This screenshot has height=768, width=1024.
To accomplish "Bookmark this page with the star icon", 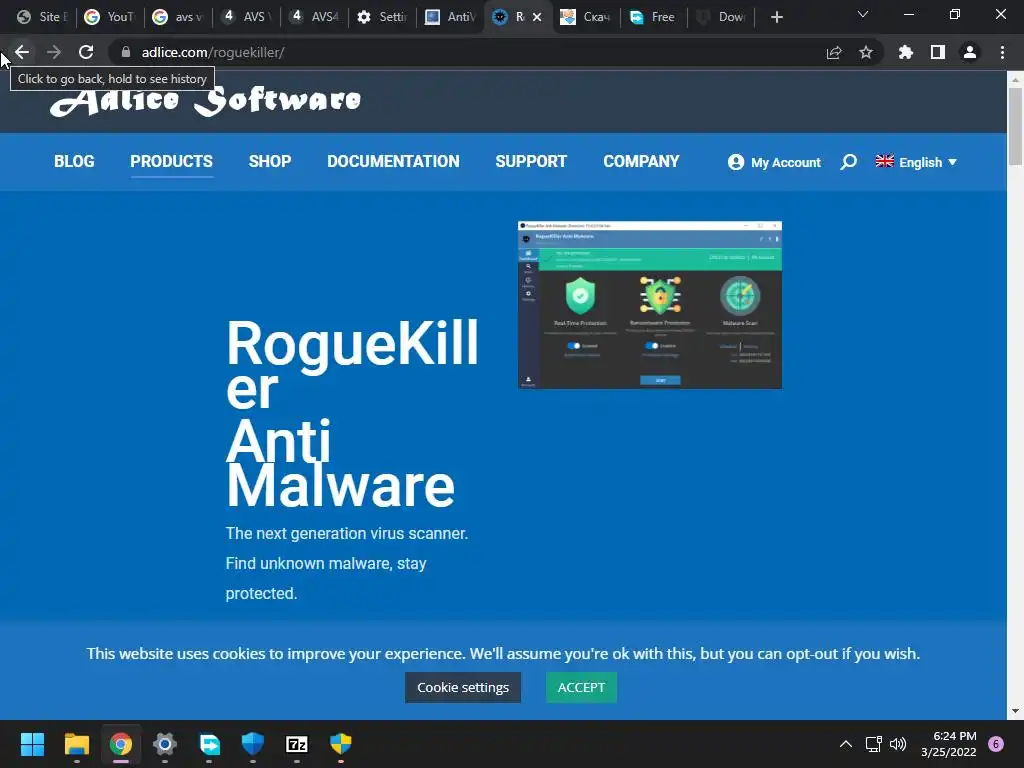I will point(866,52).
